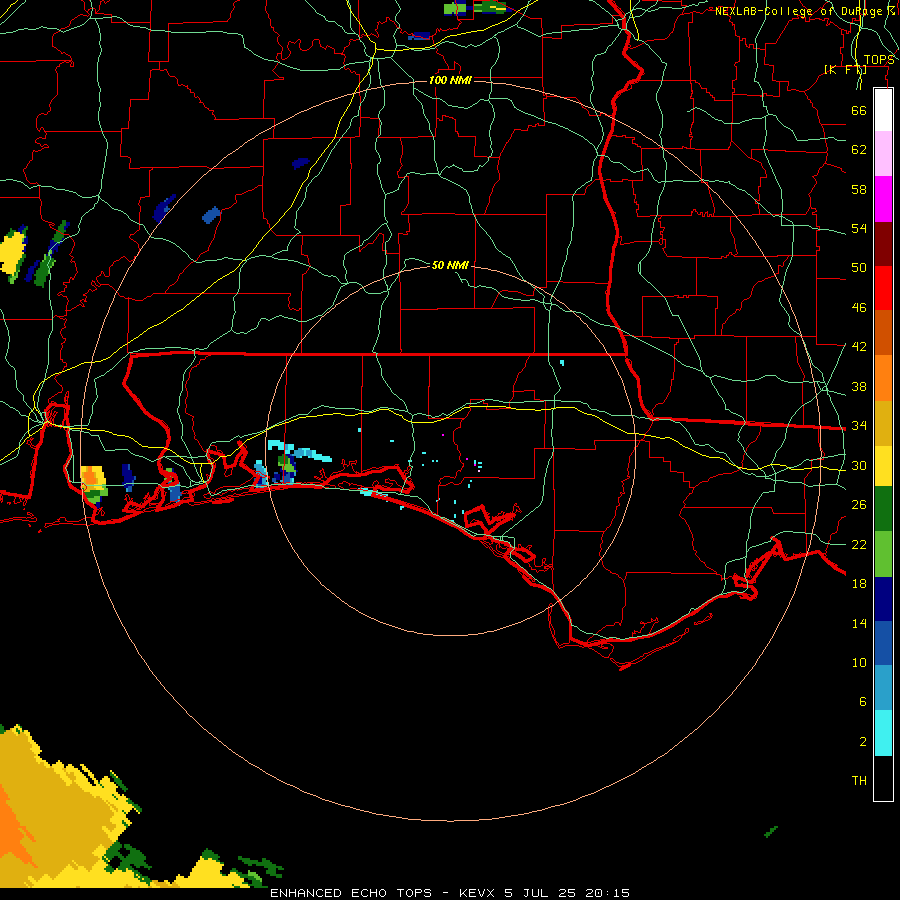Click the legend value 10
The image size is (900, 900).
point(859,662)
